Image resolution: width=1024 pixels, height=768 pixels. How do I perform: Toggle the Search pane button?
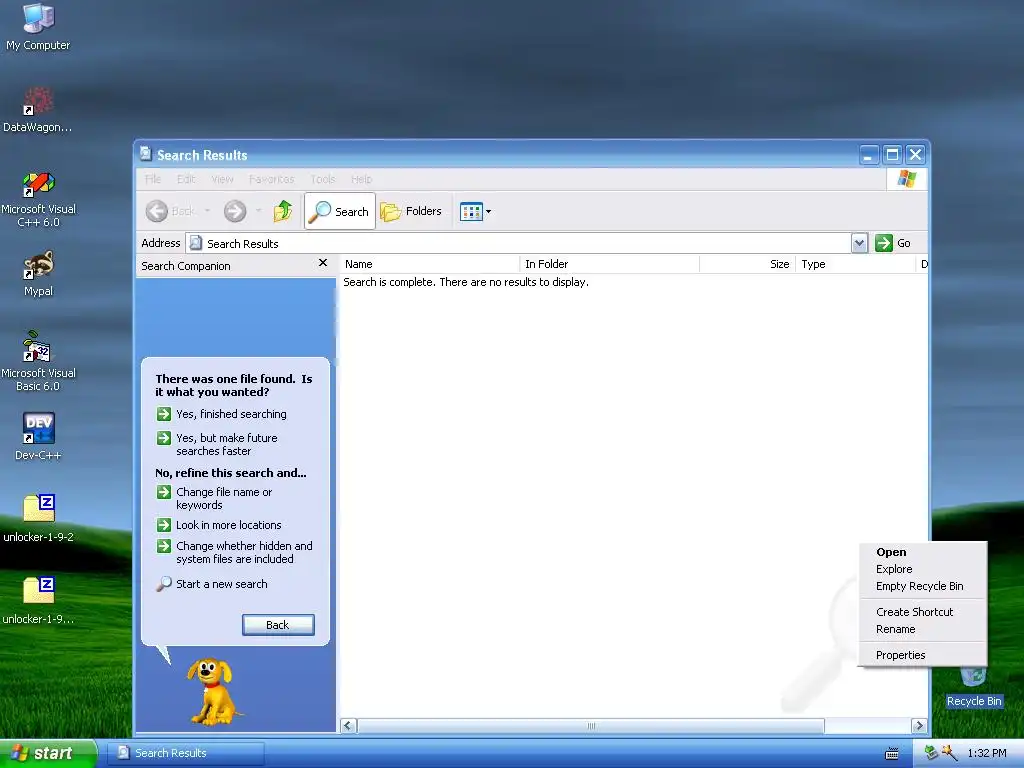pyautogui.click(x=340, y=211)
